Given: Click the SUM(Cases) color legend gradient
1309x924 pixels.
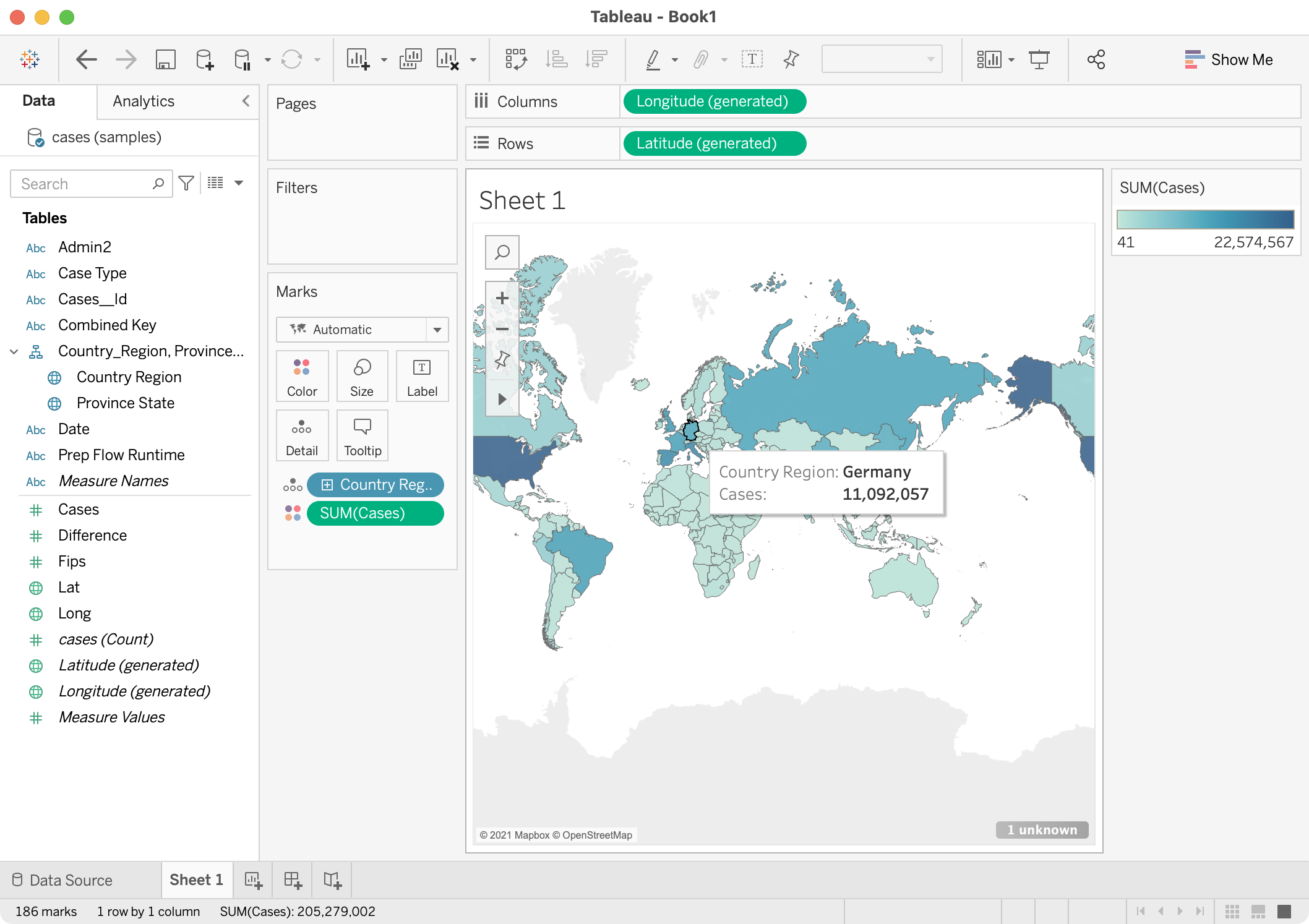Looking at the screenshot, I should coord(1205,220).
